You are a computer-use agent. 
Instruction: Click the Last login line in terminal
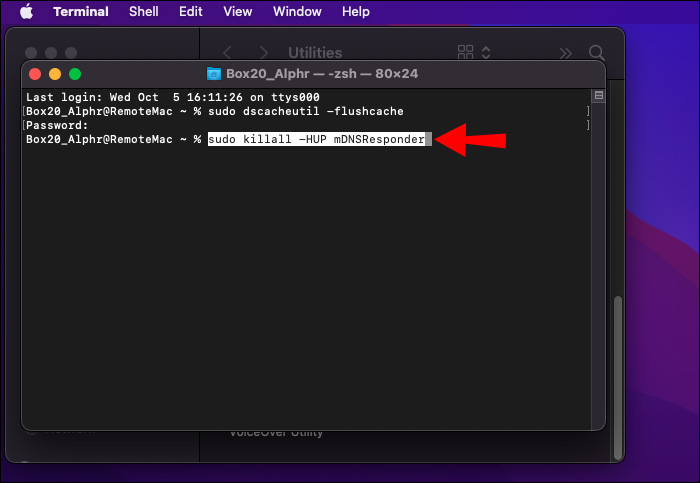pos(173,97)
